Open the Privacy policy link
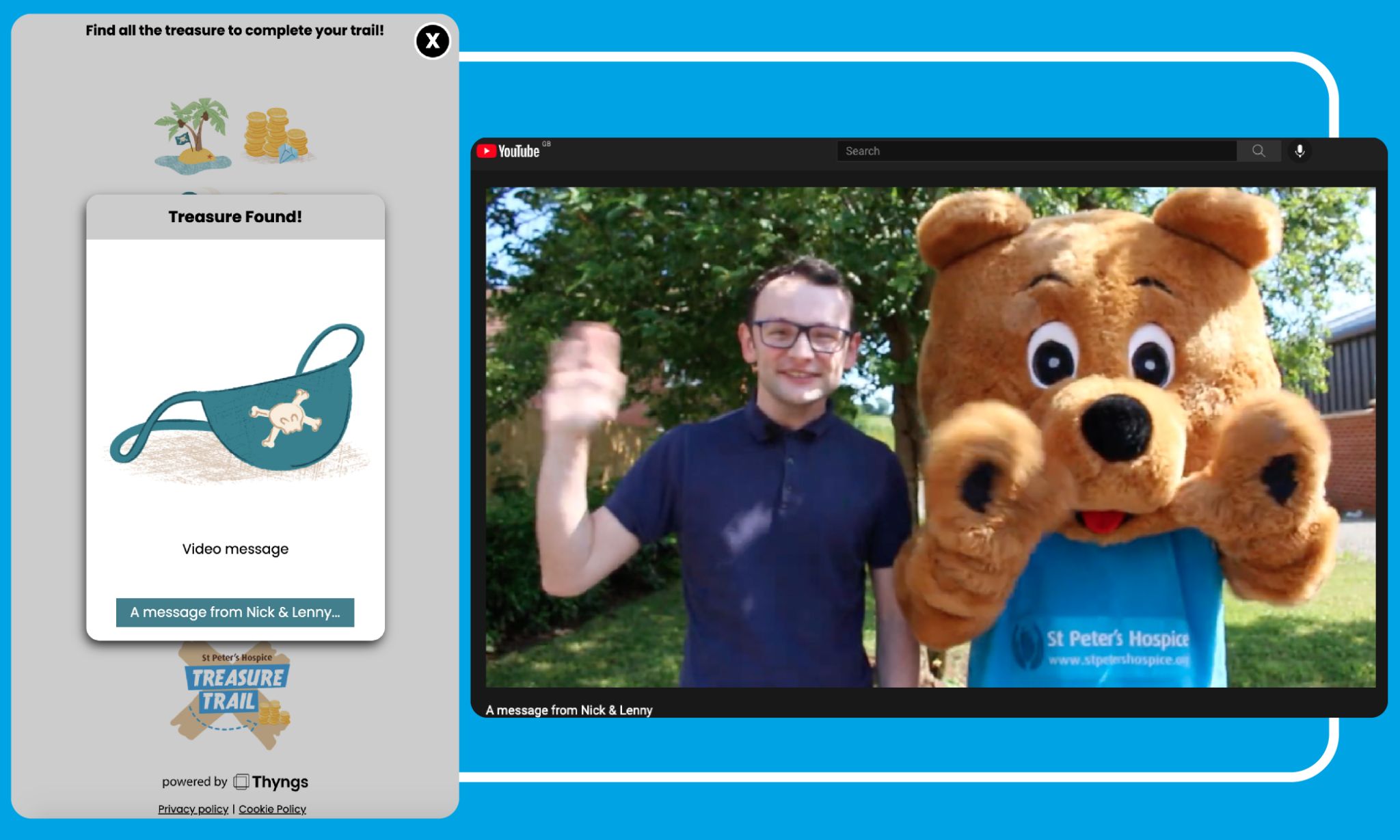 [x=193, y=809]
